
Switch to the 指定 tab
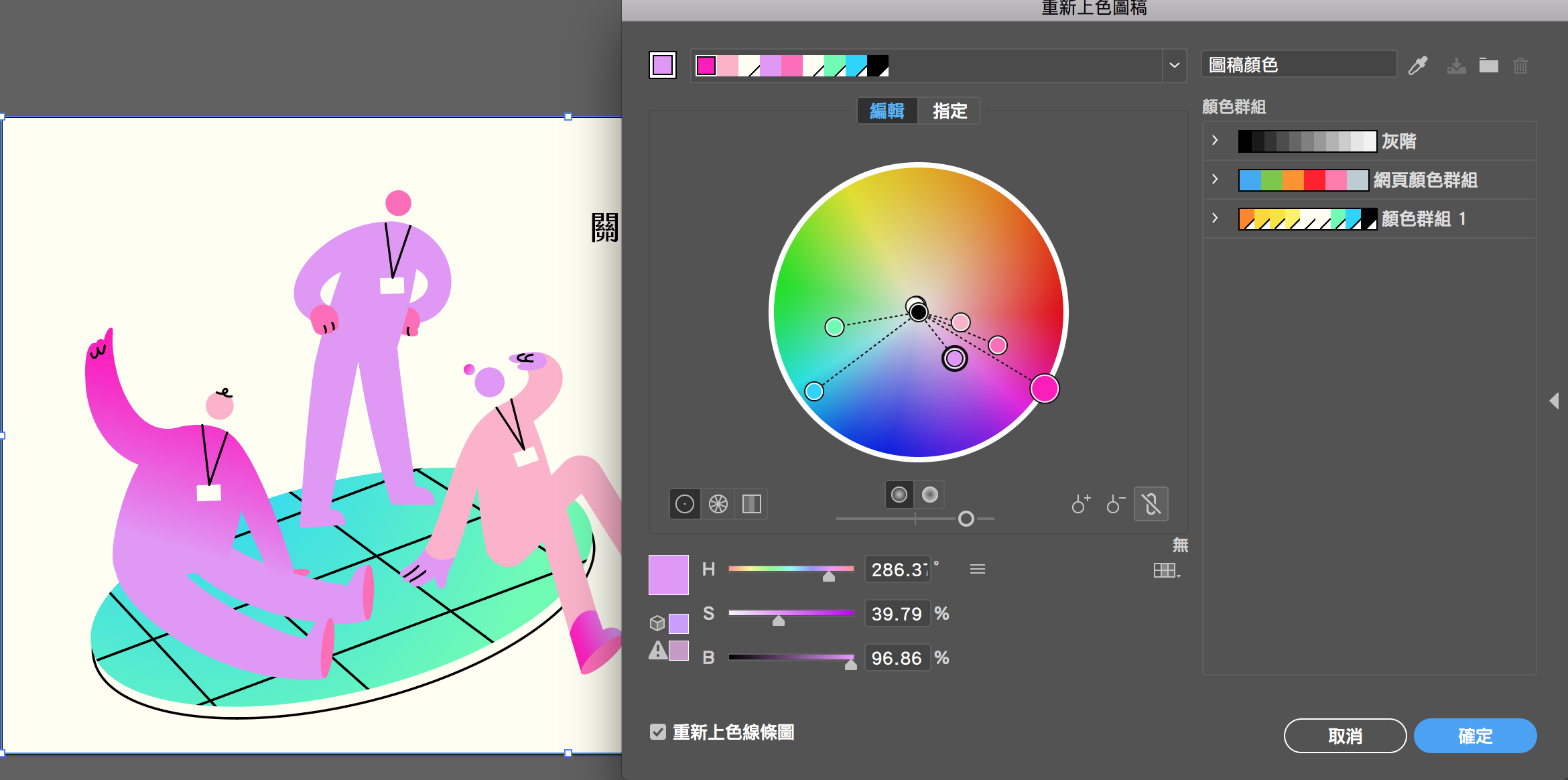[950, 111]
